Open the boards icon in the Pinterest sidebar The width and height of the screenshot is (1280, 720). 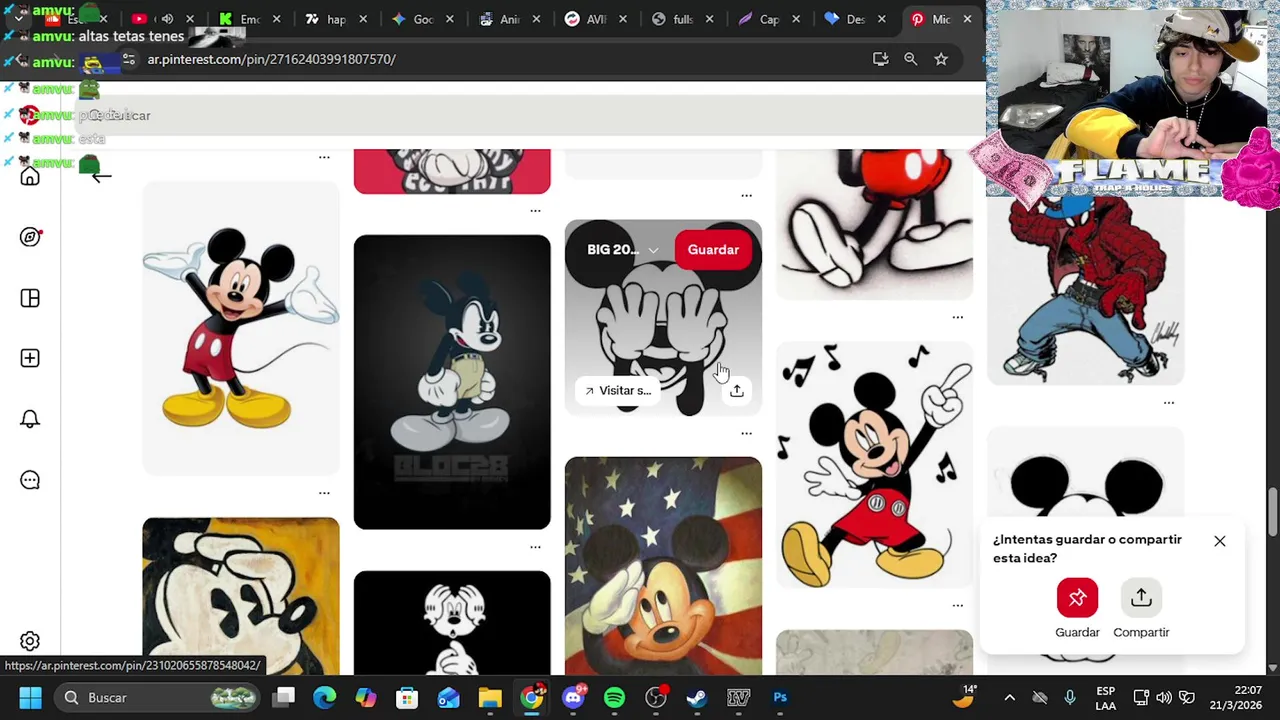coord(30,298)
